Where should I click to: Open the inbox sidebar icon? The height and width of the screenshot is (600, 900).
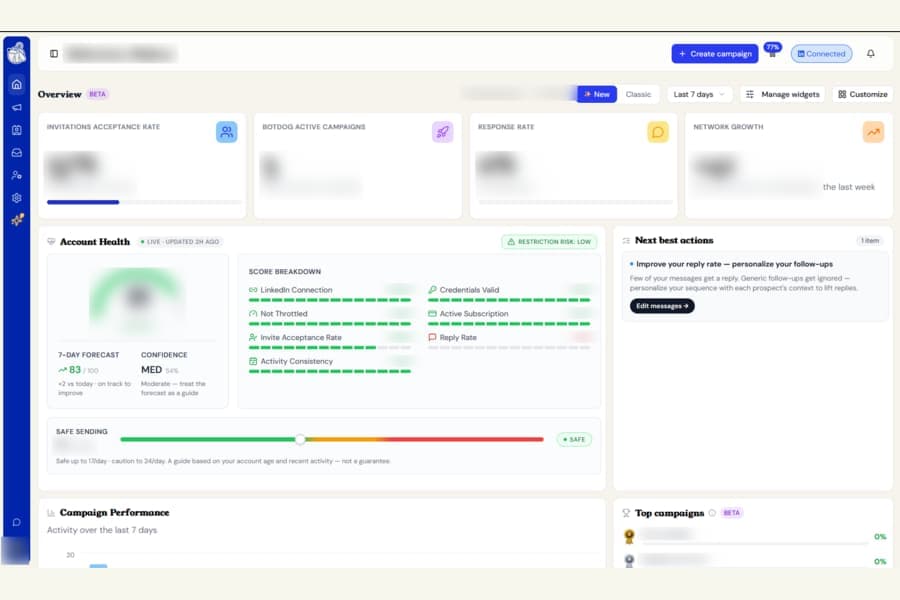click(x=17, y=153)
